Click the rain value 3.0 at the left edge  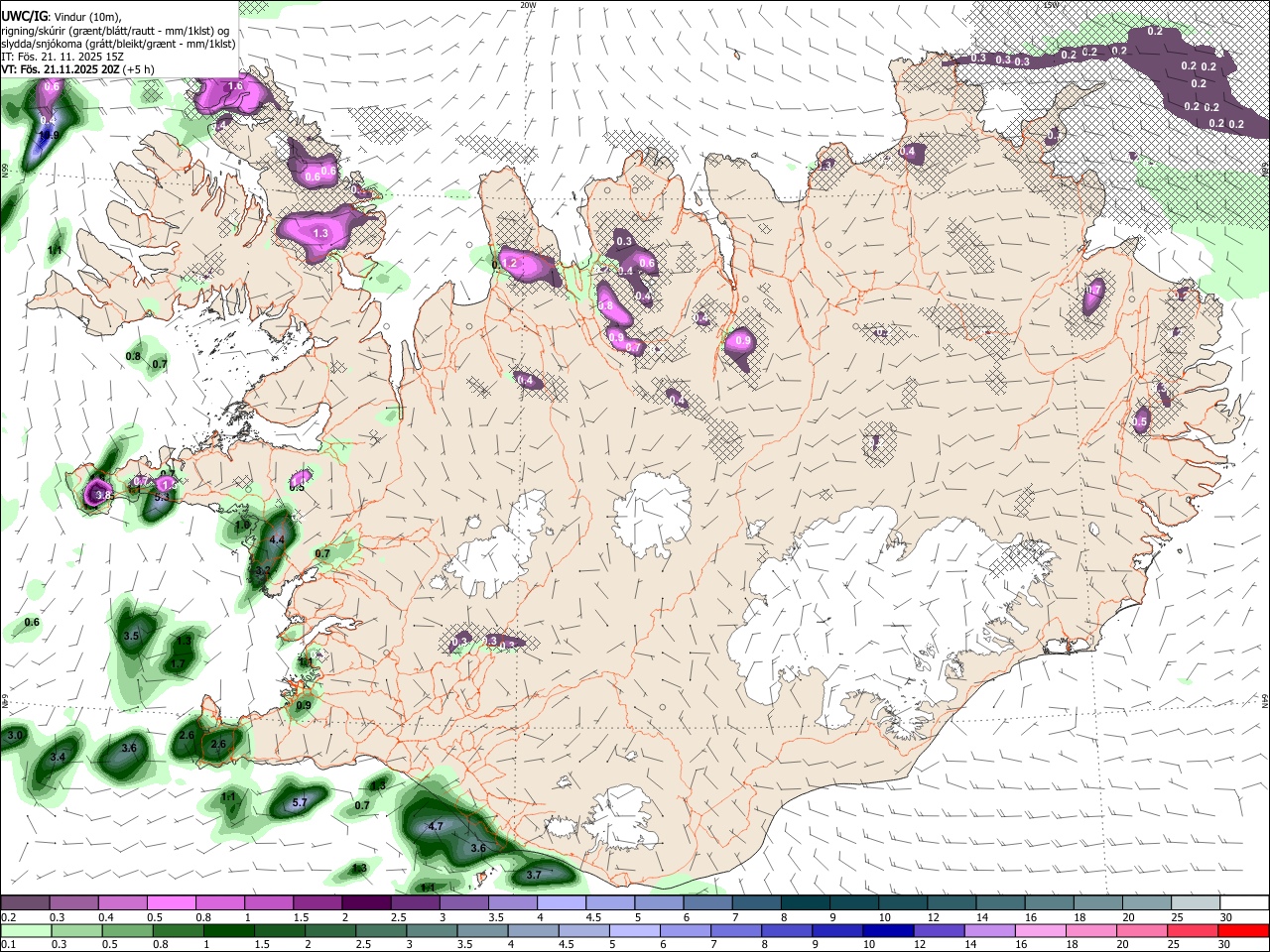pos(14,736)
